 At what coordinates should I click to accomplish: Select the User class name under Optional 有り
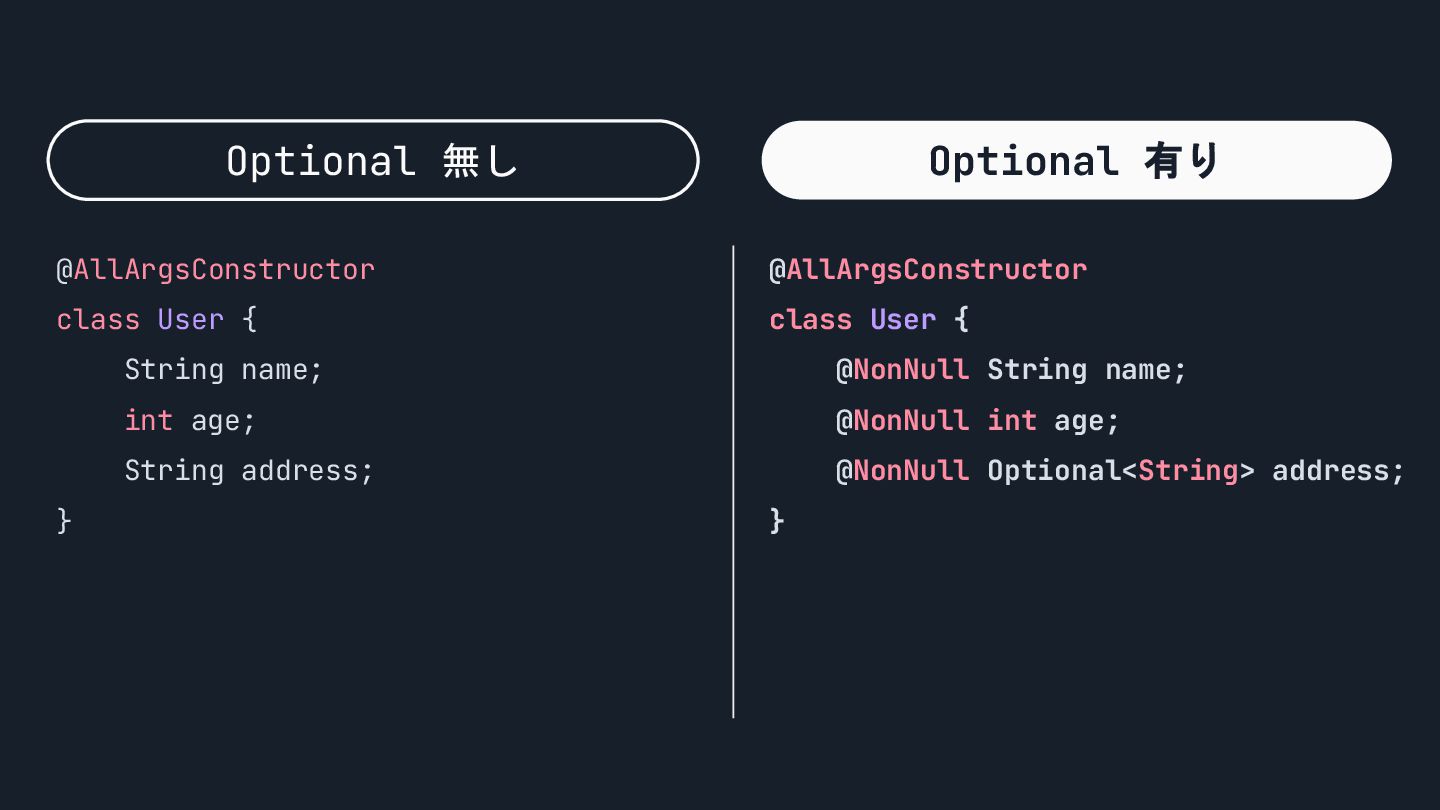pos(903,320)
